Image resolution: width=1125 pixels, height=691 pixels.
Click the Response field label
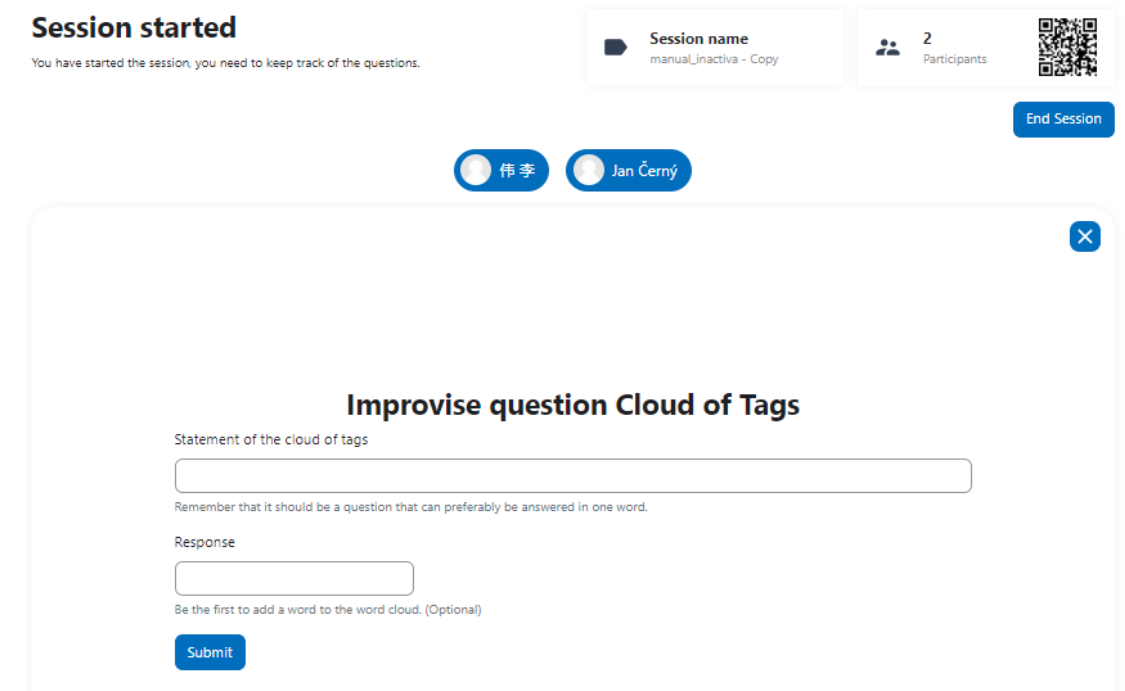(204, 542)
